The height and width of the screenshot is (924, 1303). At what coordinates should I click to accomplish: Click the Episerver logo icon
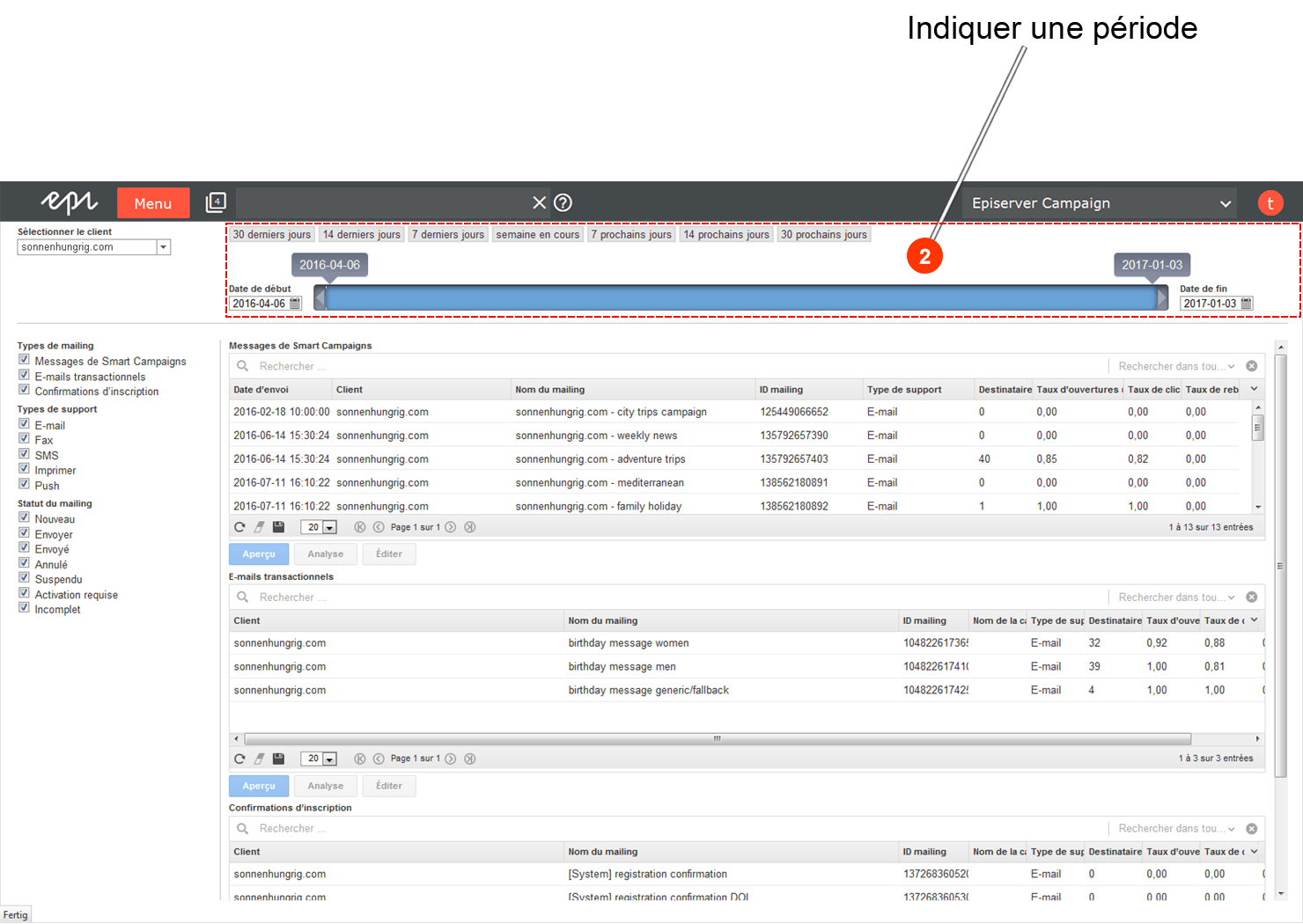[x=70, y=202]
